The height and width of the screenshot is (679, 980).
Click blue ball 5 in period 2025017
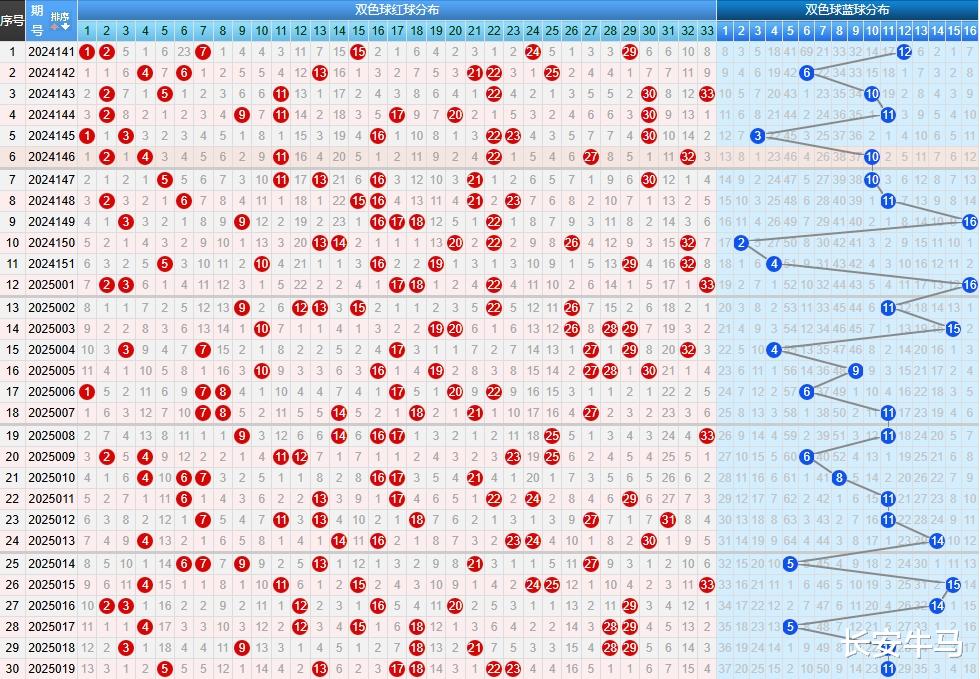point(790,626)
